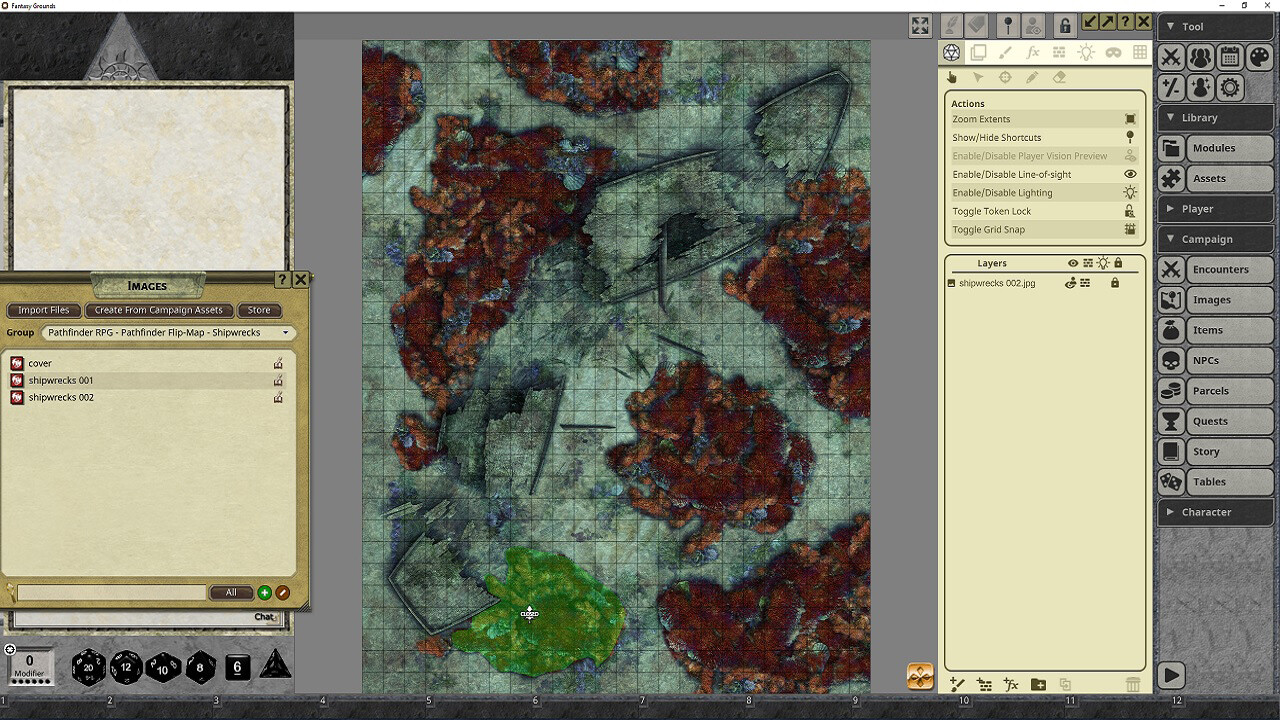
Task: Switch to the lighting effects tab on map toolbar
Action: click(1086, 52)
